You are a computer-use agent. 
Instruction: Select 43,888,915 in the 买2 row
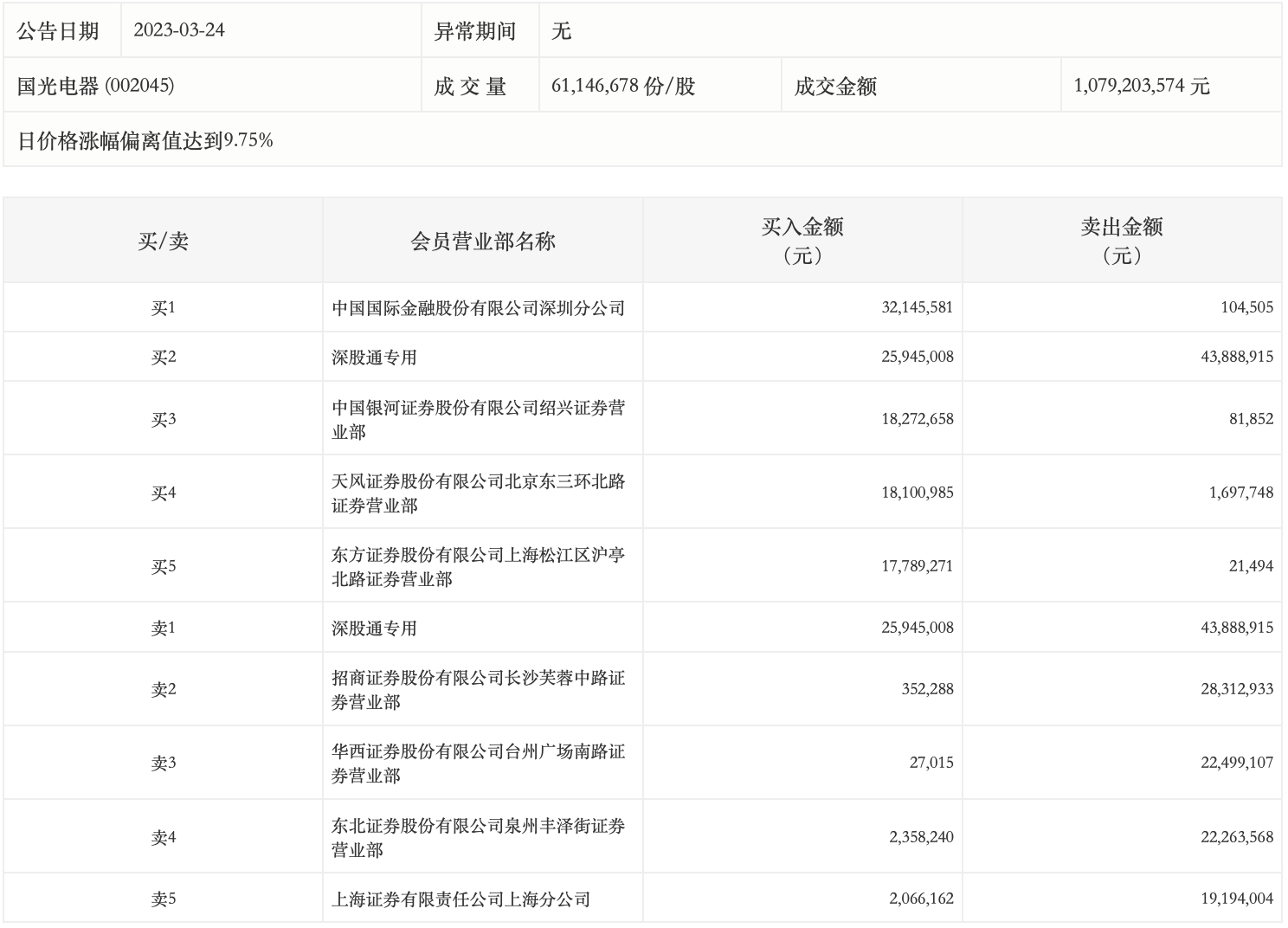(1237, 357)
